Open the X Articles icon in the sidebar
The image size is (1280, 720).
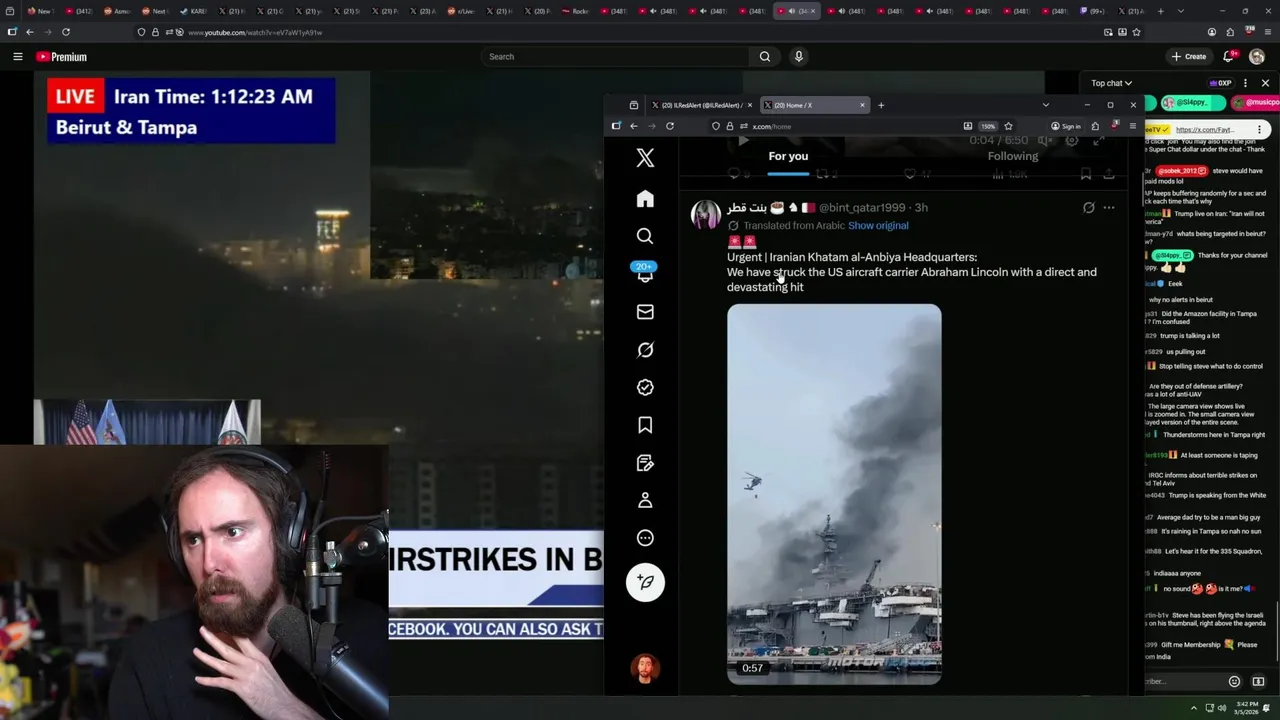click(645, 463)
